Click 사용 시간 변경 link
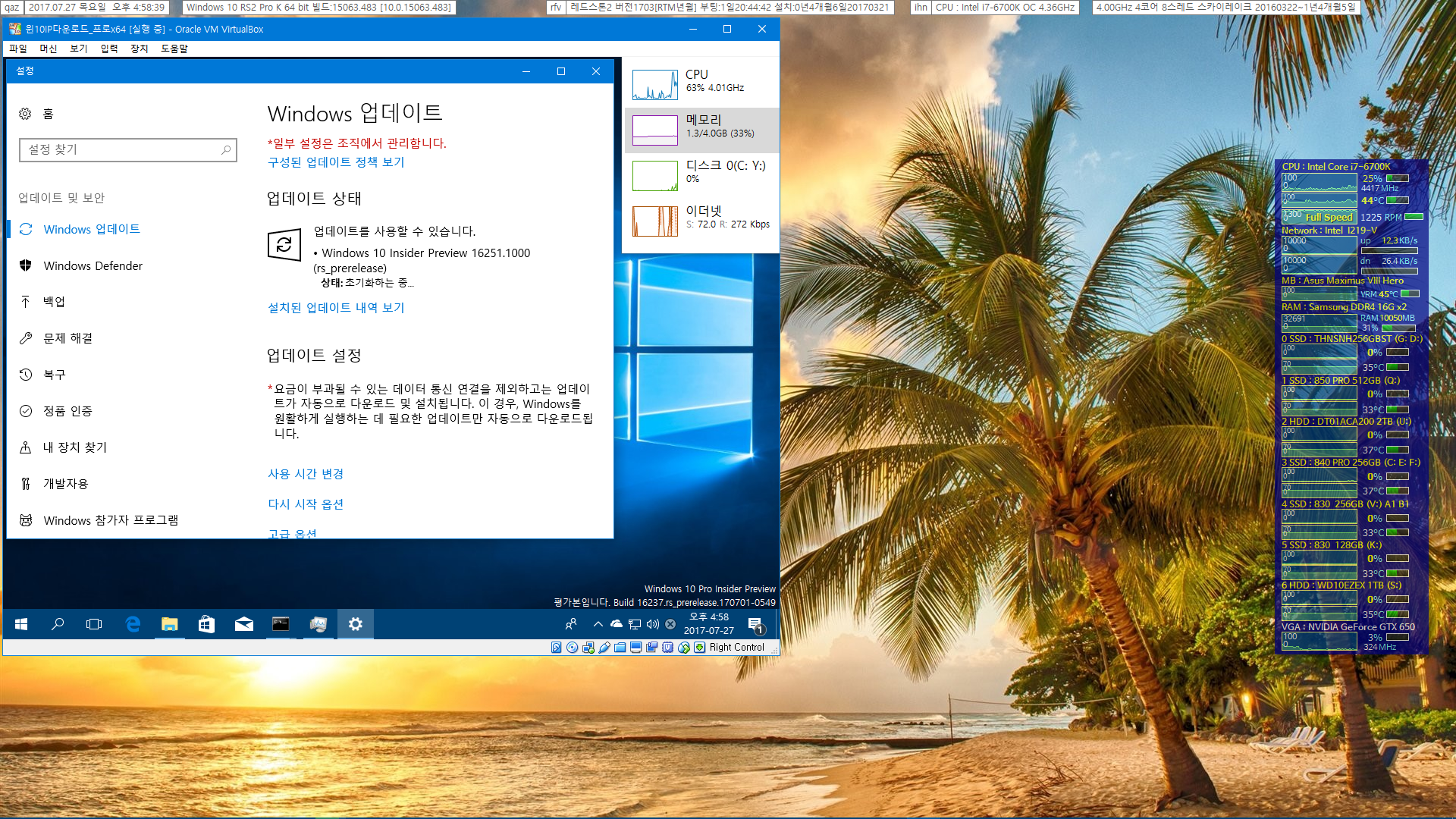 pyautogui.click(x=306, y=474)
